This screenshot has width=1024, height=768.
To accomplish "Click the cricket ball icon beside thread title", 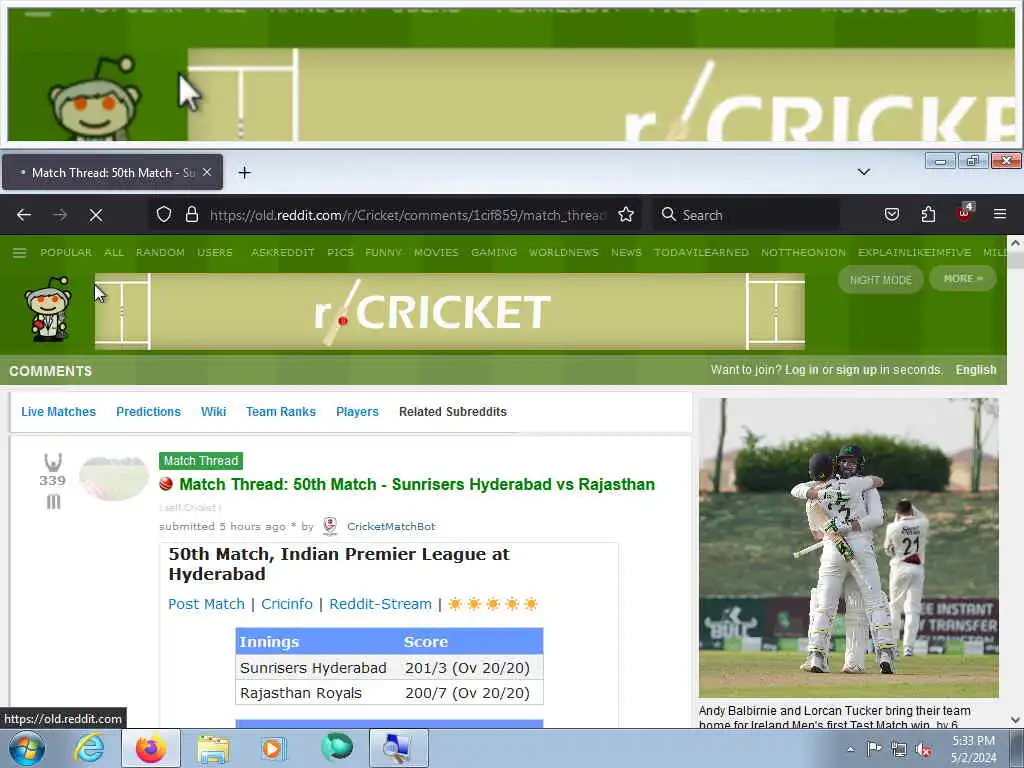I will tap(166, 484).
